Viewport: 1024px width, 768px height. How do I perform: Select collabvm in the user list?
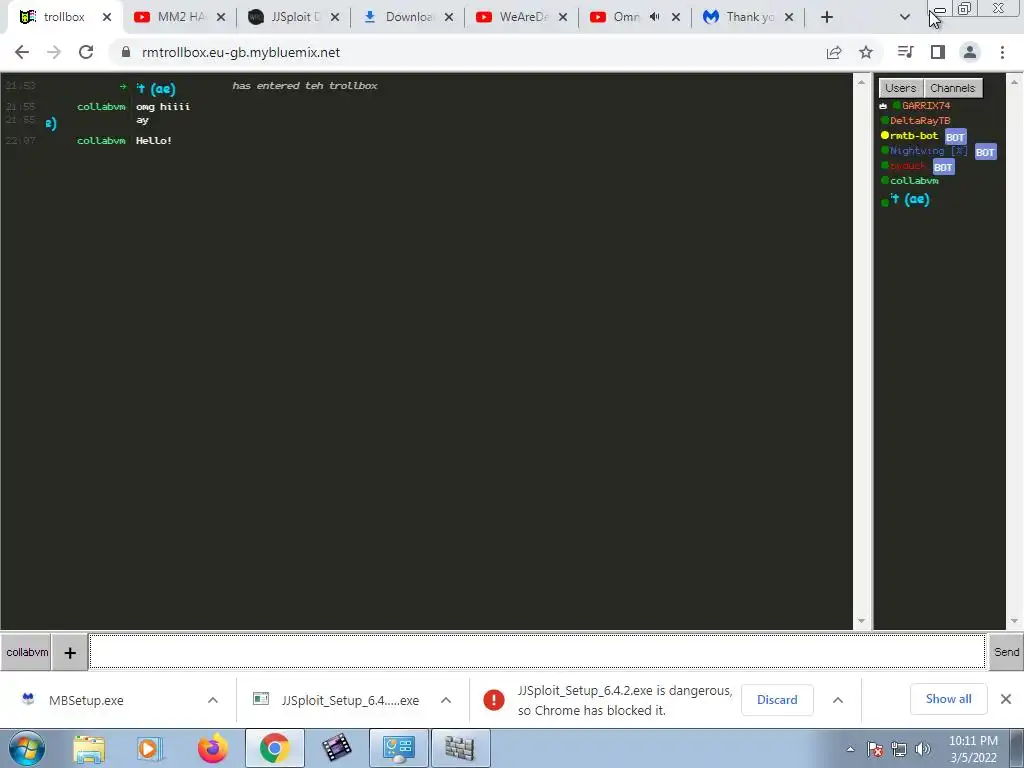(x=914, y=180)
